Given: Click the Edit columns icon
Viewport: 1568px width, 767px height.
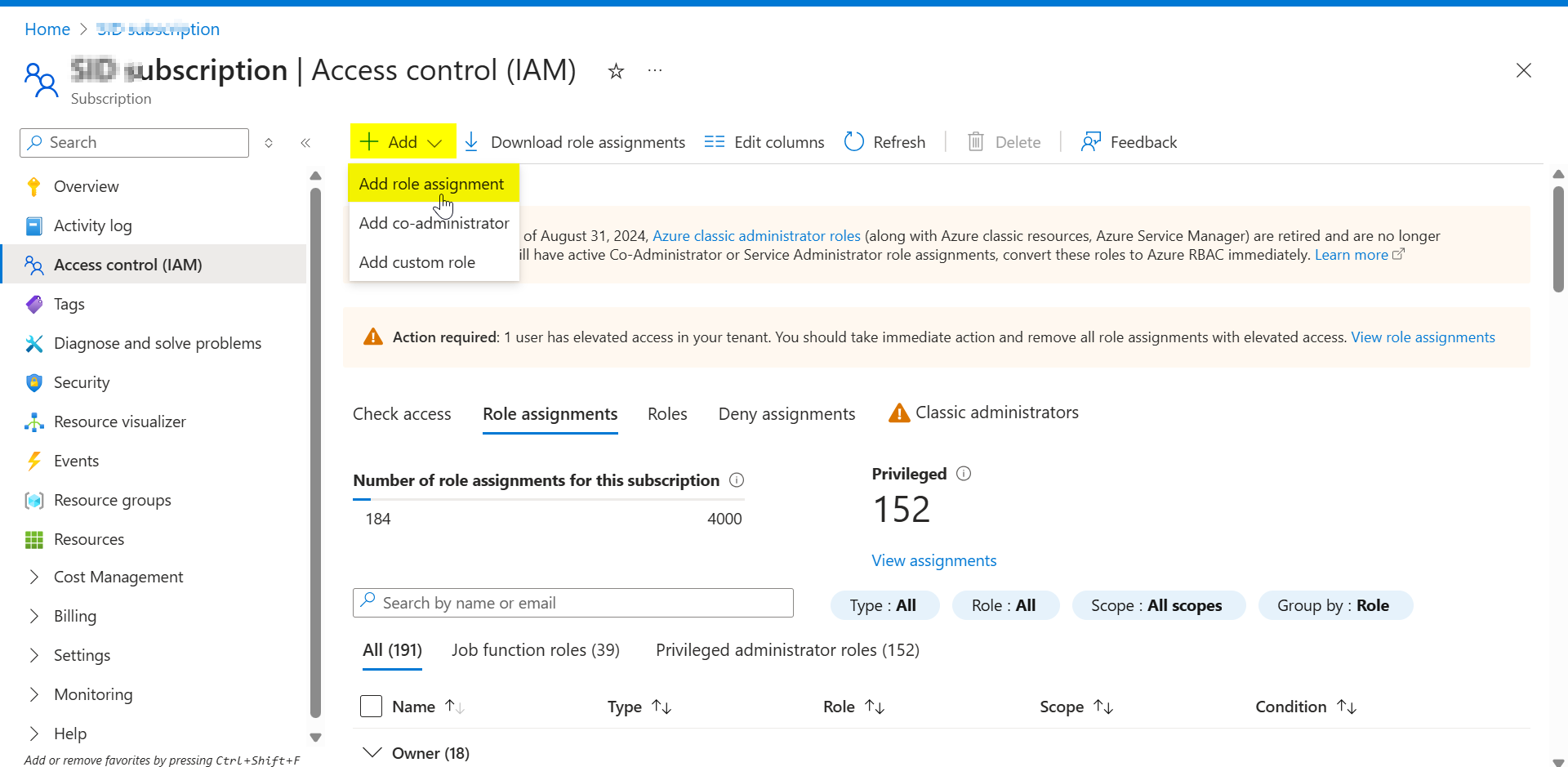Looking at the screenshot, I should tap(715, 142).
